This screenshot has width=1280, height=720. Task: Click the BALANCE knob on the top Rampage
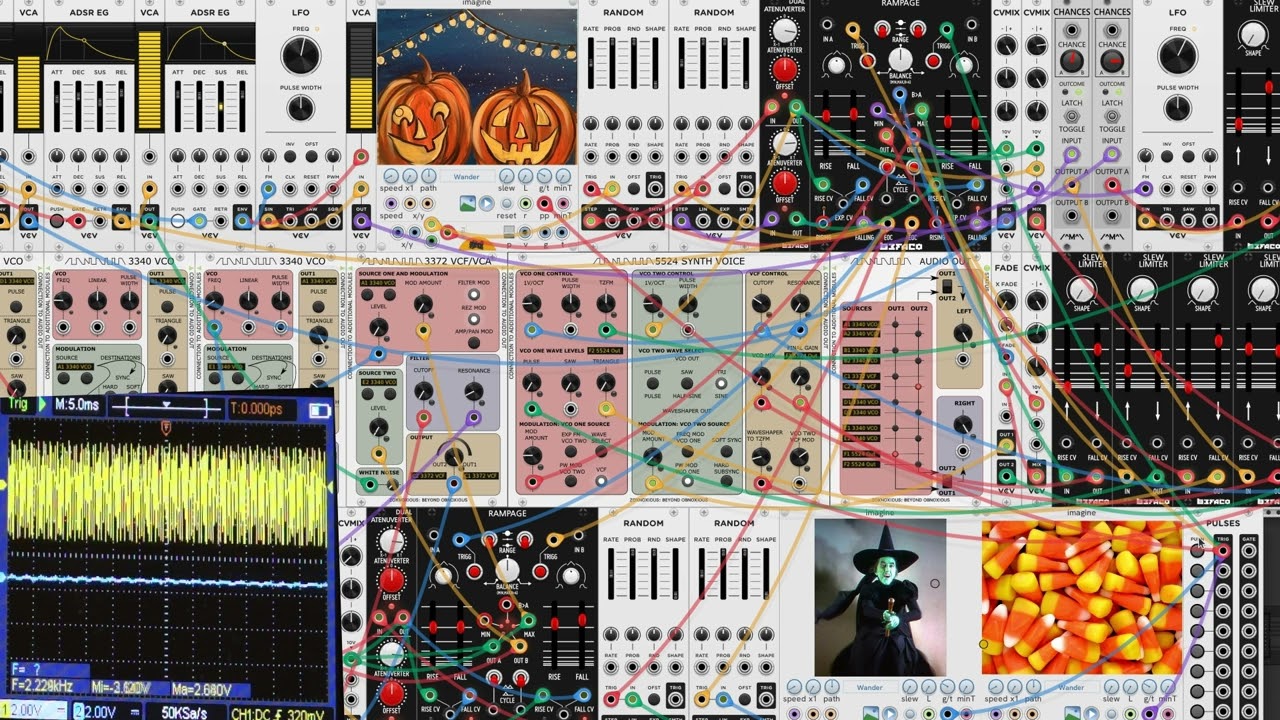pos(900,60)
